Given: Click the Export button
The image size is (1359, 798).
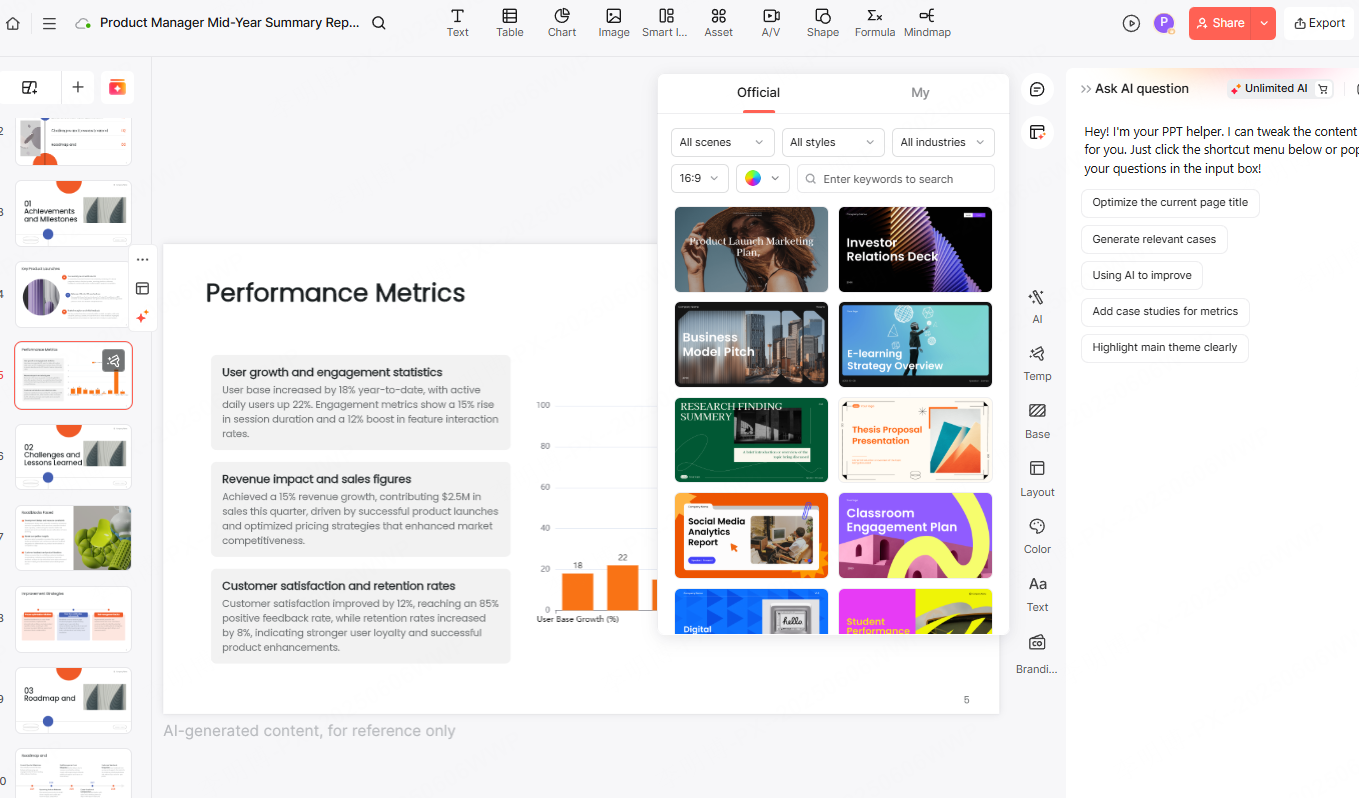Looking at the screenshot, I should [x=1319, y=23].
